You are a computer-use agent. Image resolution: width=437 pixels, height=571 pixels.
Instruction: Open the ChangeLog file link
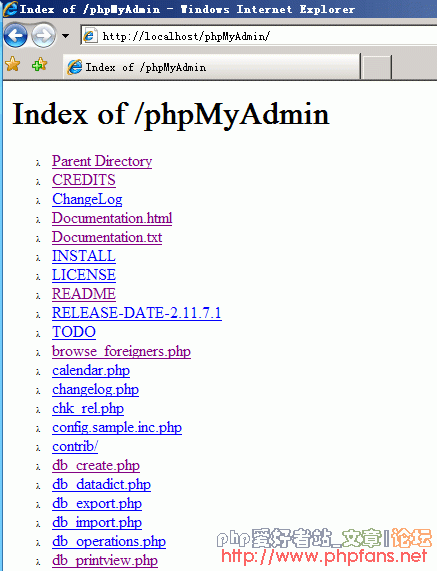(x=87, y=200)
